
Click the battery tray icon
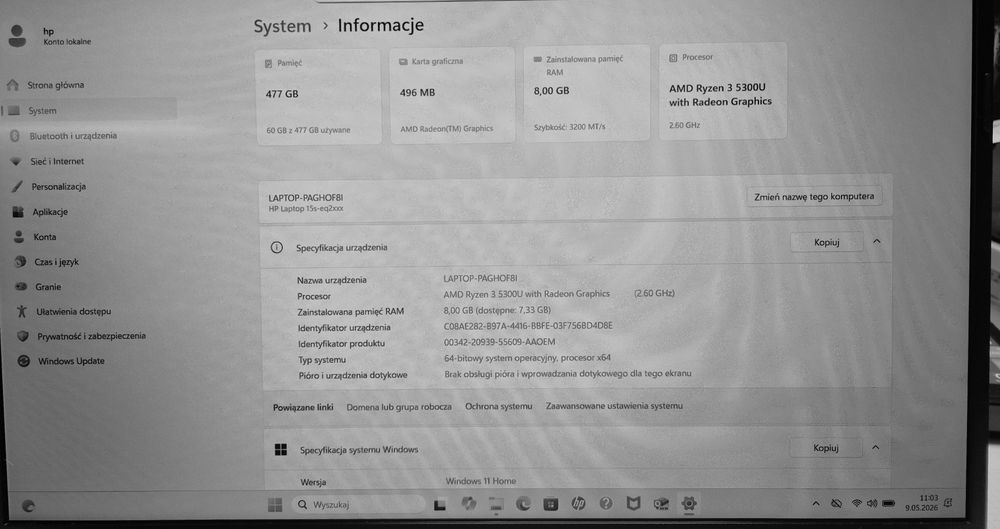click(888, 503)
